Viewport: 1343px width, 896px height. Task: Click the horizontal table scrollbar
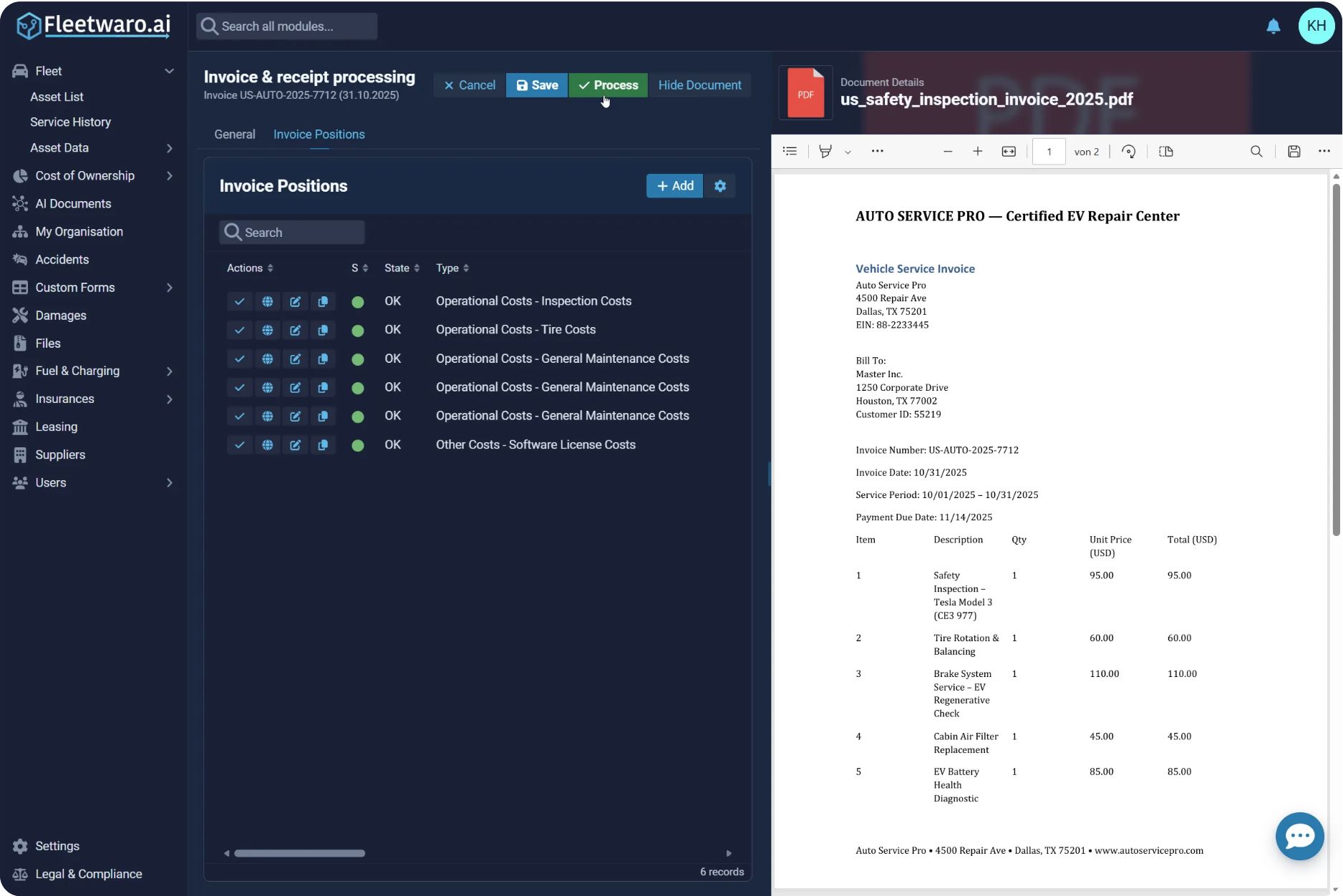tap(299, 853)
